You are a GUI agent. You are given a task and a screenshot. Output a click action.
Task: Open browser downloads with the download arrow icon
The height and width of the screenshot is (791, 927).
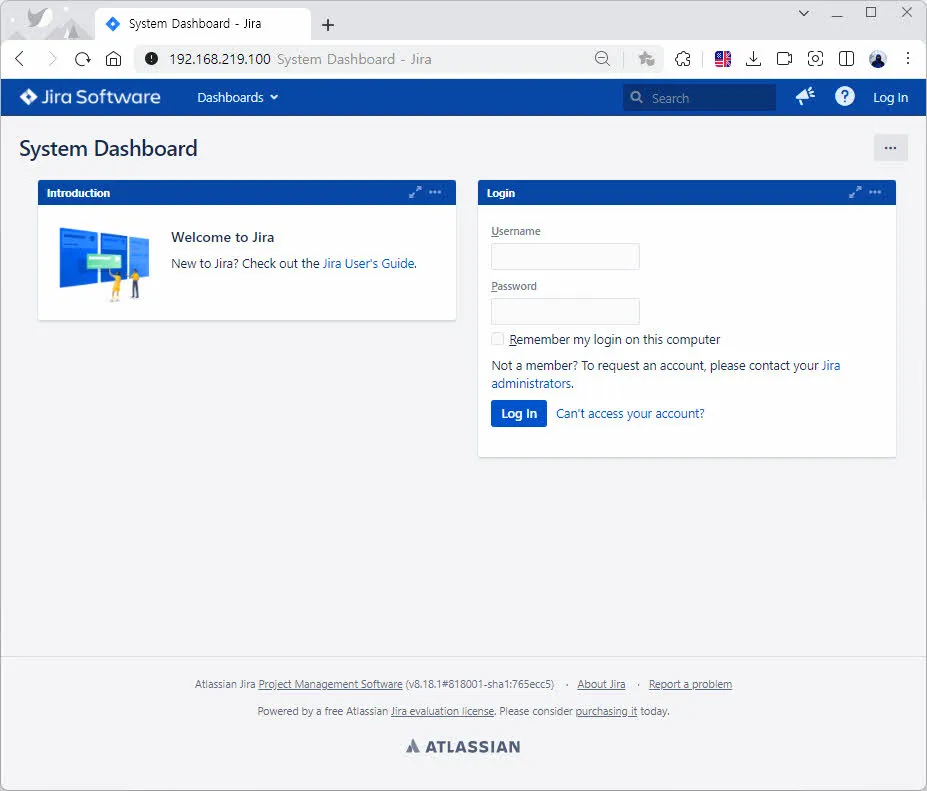(x=753, y=59)
